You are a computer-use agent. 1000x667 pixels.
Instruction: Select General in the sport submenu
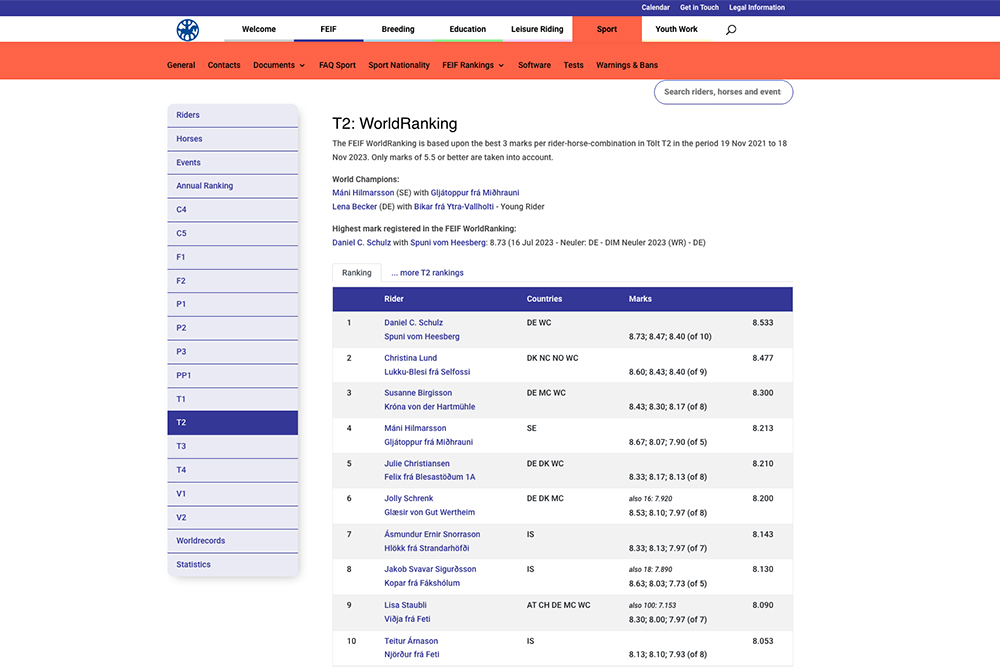coord(181,65)
